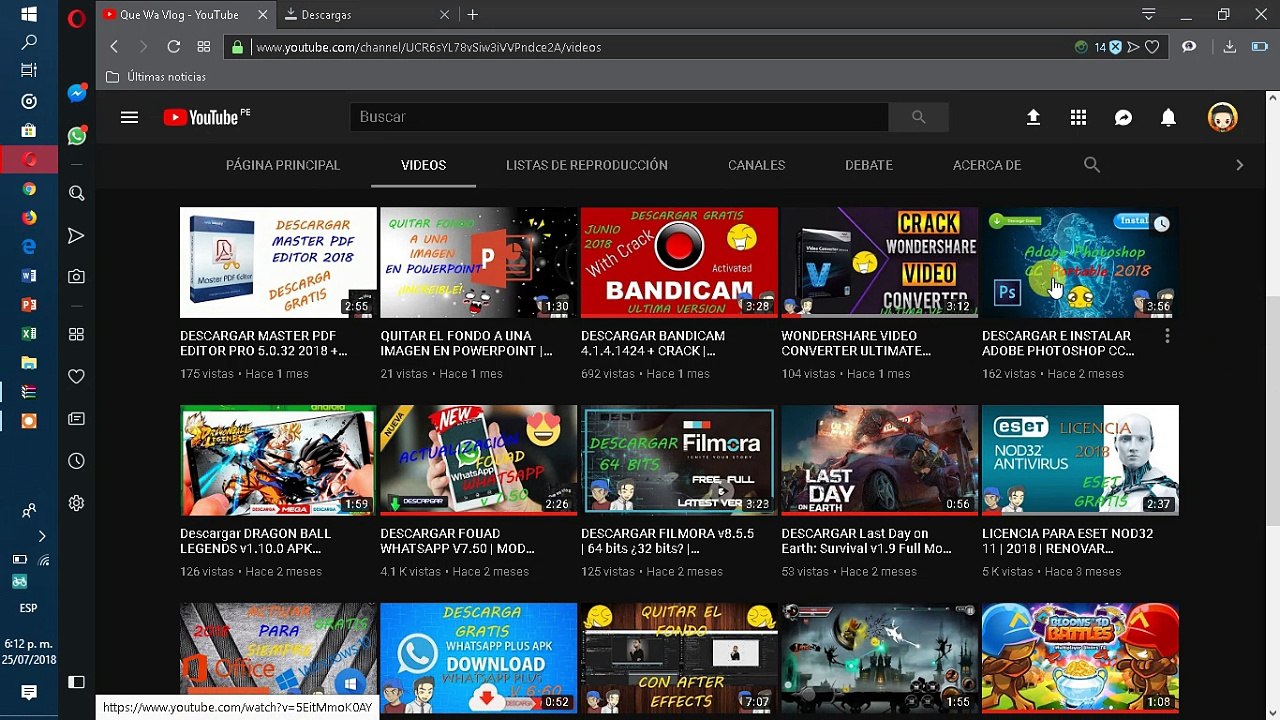Open the Speed Dial start page button

click(204, 47)
